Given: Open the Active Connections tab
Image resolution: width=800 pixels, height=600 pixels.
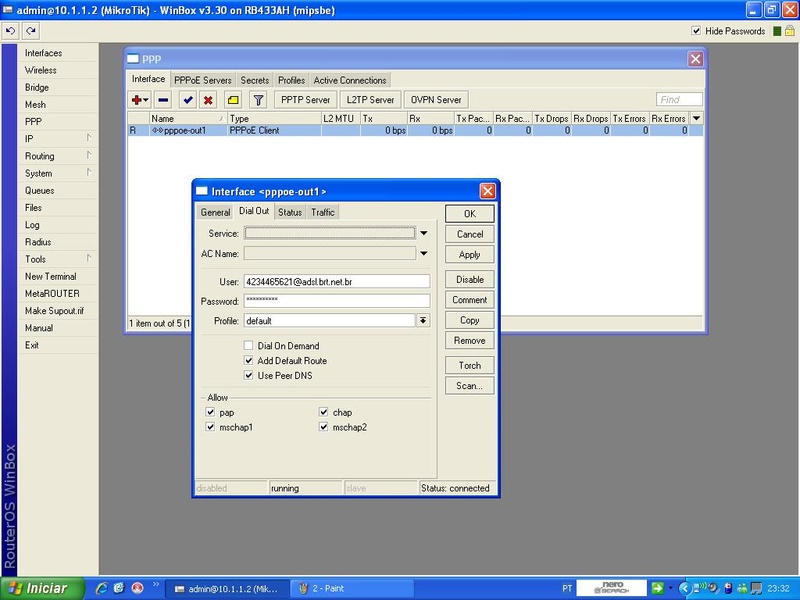Looking at the screenshot, I should click(x=350, y=81).
